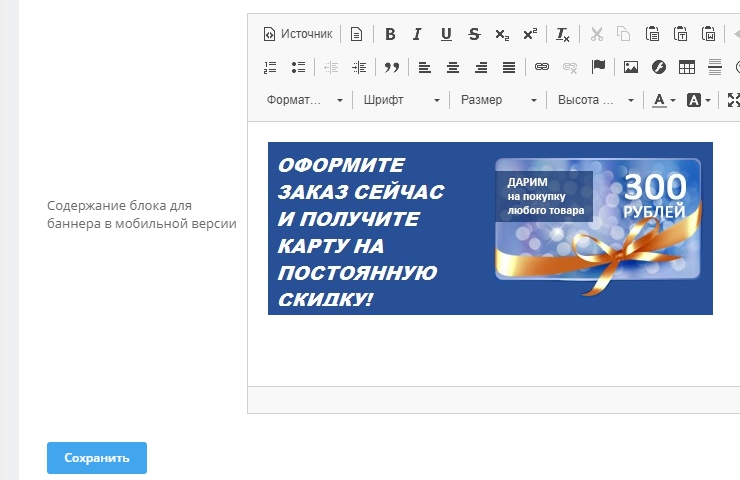Click the insert image icon
Screen dimensions: 740x480
631,67
